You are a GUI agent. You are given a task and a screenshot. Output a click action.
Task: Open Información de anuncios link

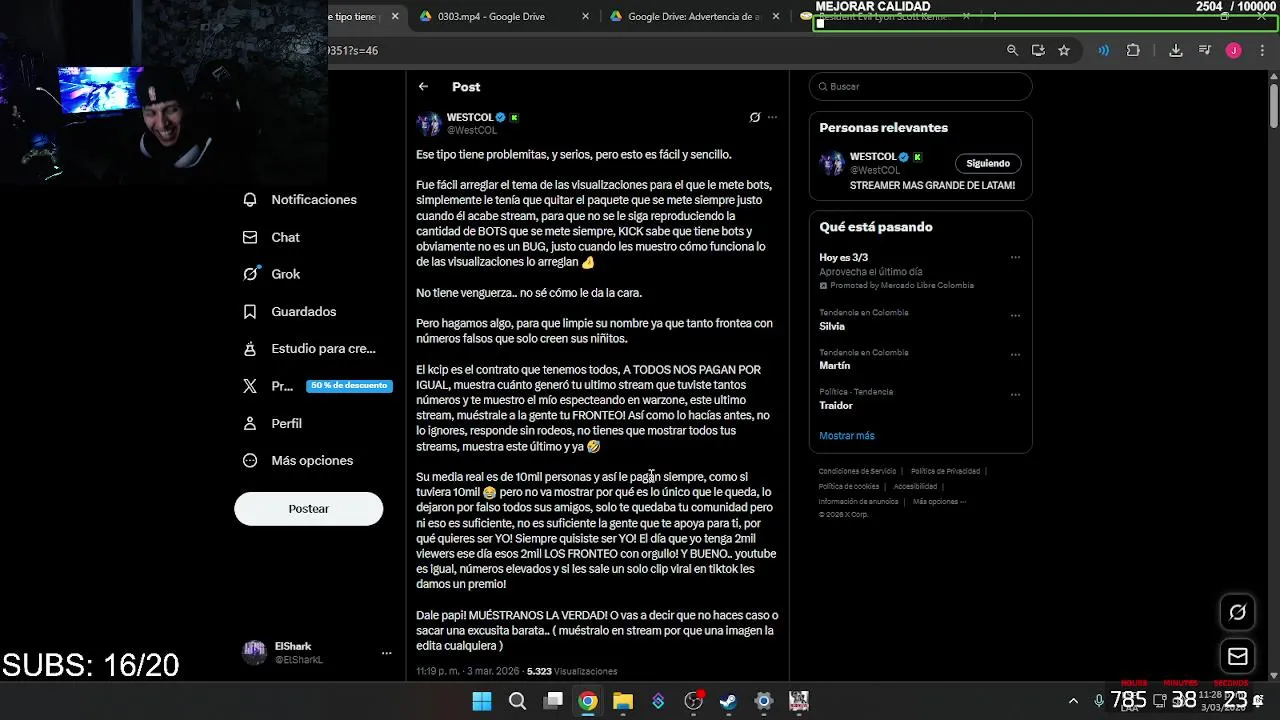pyautogui.click(x=858, y=502)
